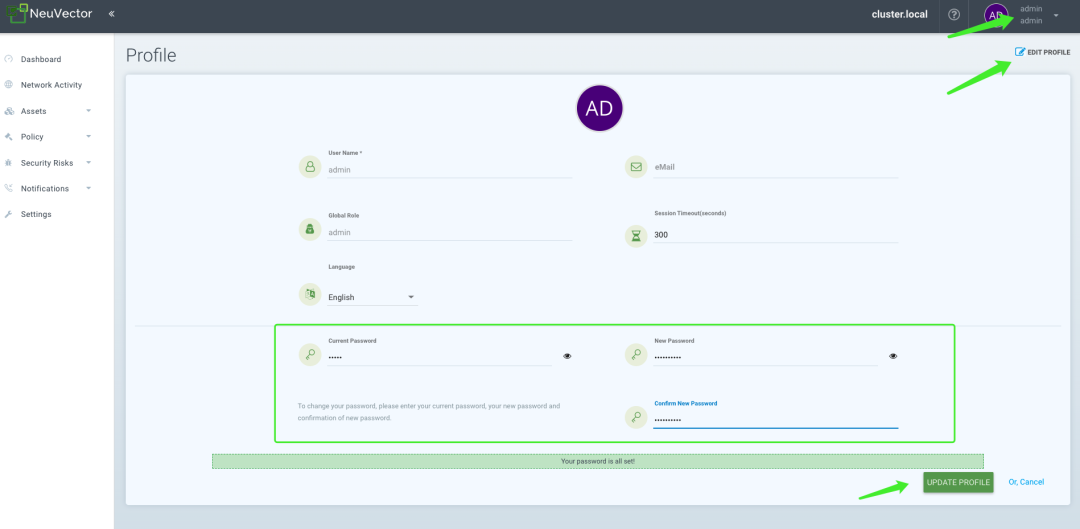Image resolution: width=1080 pixels, height=529 pixels.
Task: Click the Profile page heading
Action: click(151, 55)
